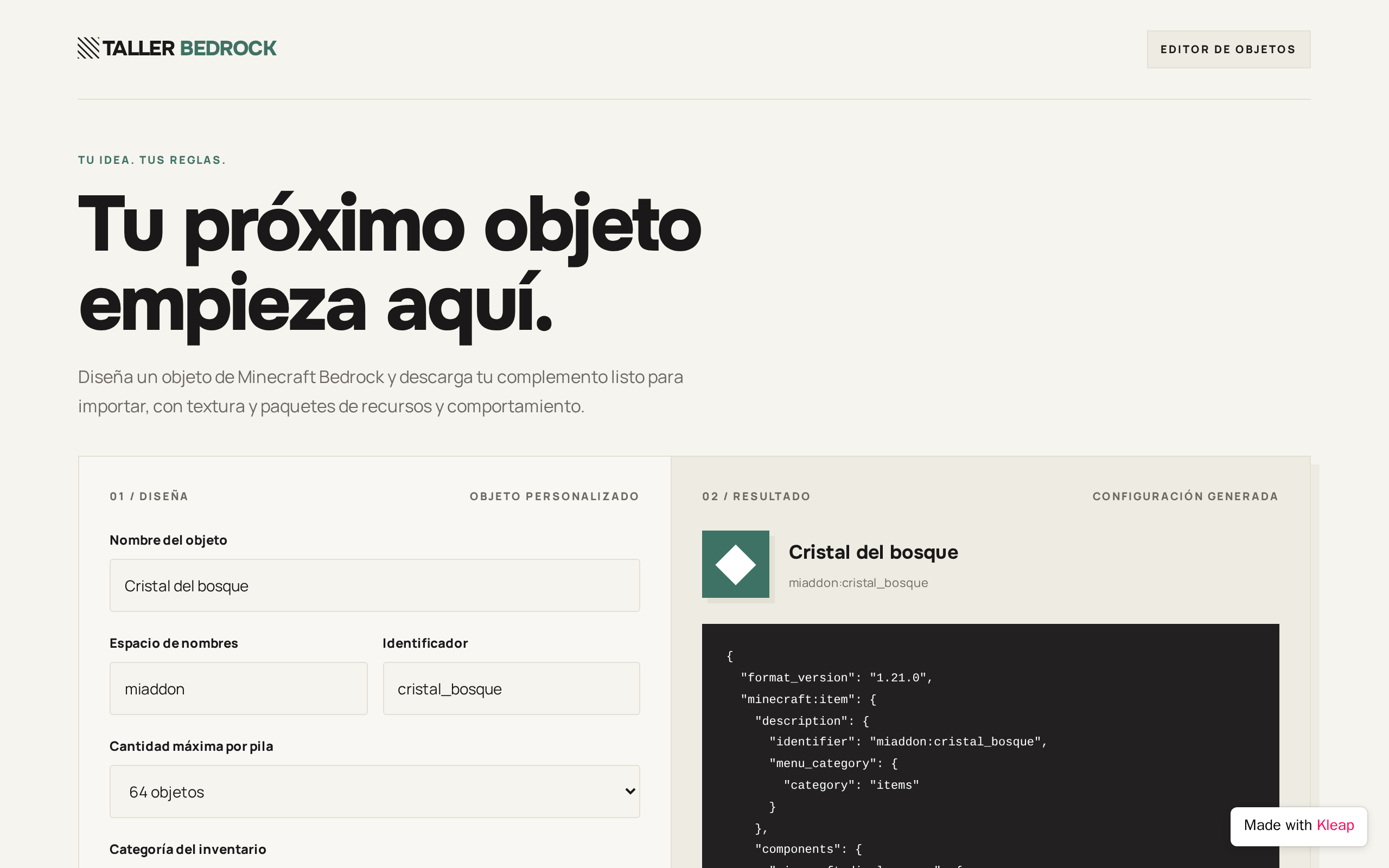Click the Made with Kleap badge
Viewport: 1389px width, 868px height.
1298,826
